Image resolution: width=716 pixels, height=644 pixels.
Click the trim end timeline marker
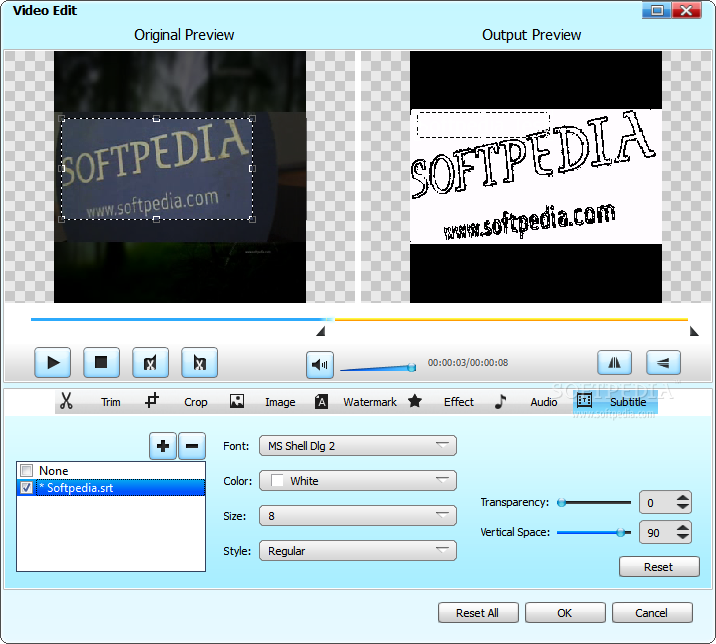[x=694, y=331]
